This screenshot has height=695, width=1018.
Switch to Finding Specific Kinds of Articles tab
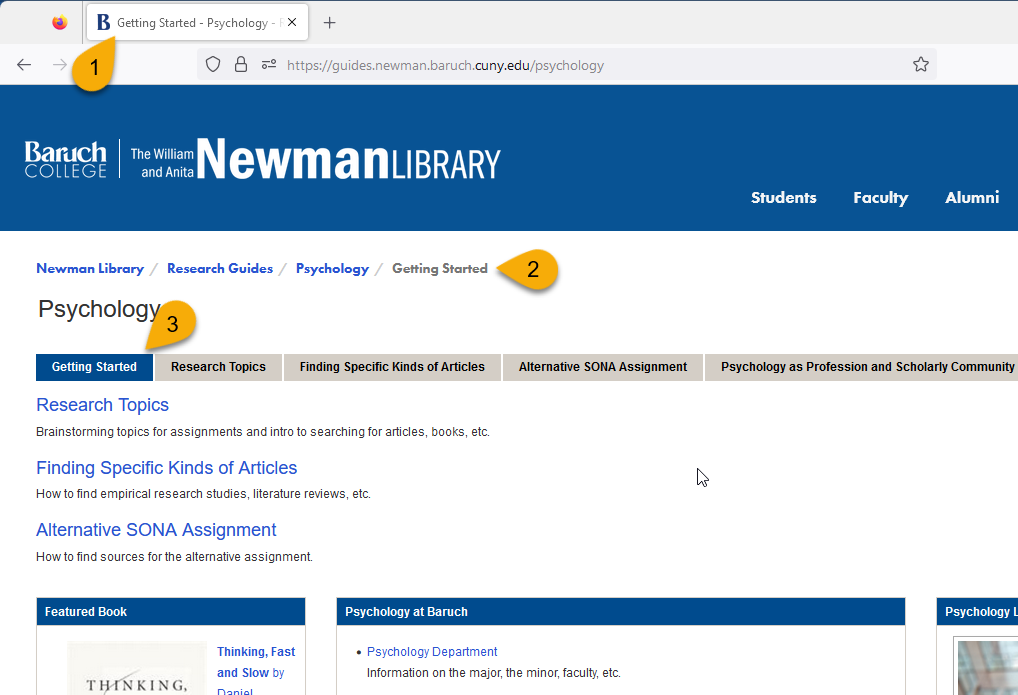point(392,367)
